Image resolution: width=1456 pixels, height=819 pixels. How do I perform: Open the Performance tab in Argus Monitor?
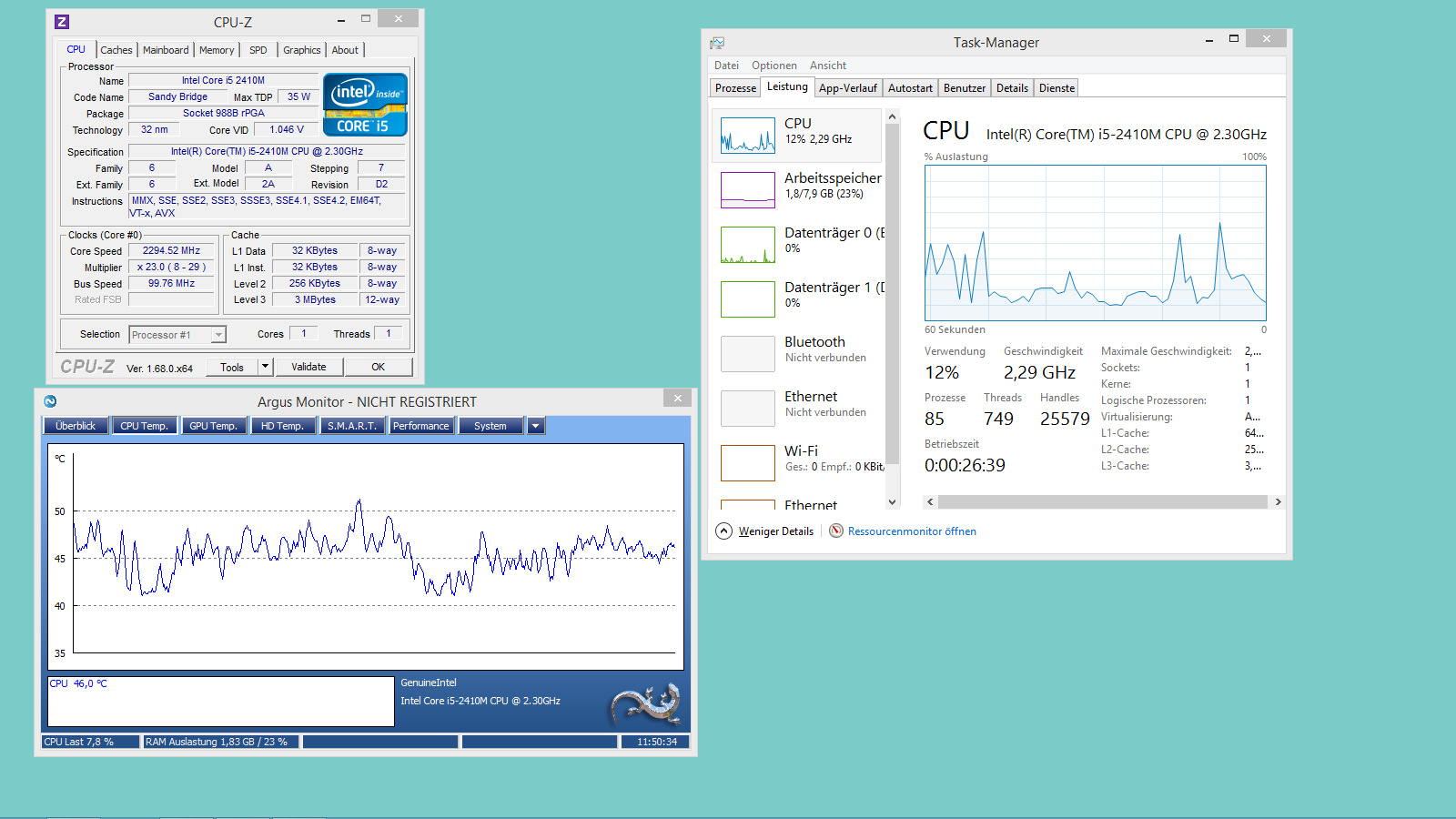[421, 426]
